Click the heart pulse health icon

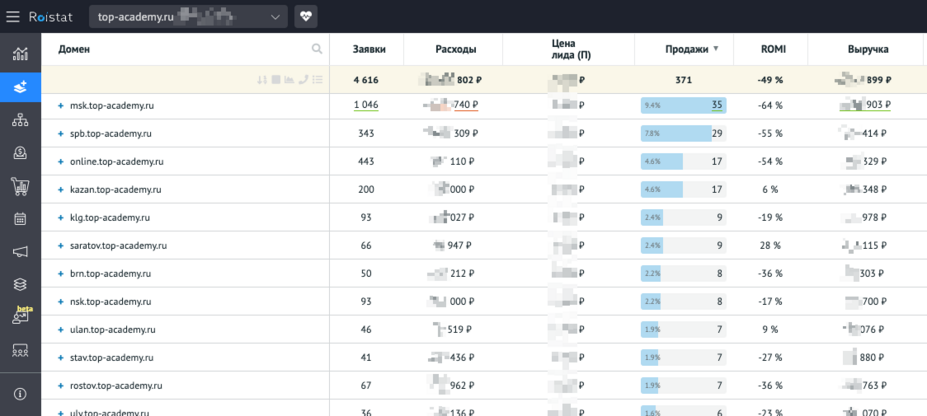(x=305, y=17)
